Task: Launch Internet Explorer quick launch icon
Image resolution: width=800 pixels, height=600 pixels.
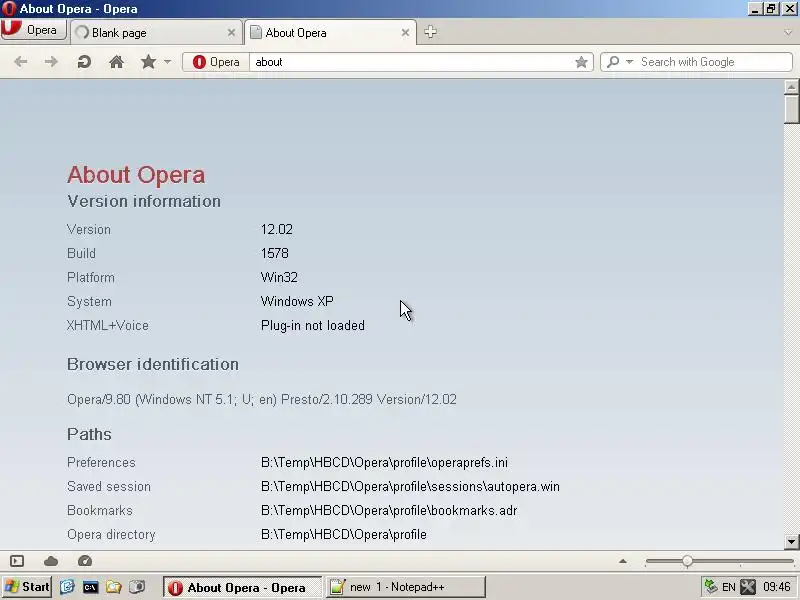Action: (67, 587)
